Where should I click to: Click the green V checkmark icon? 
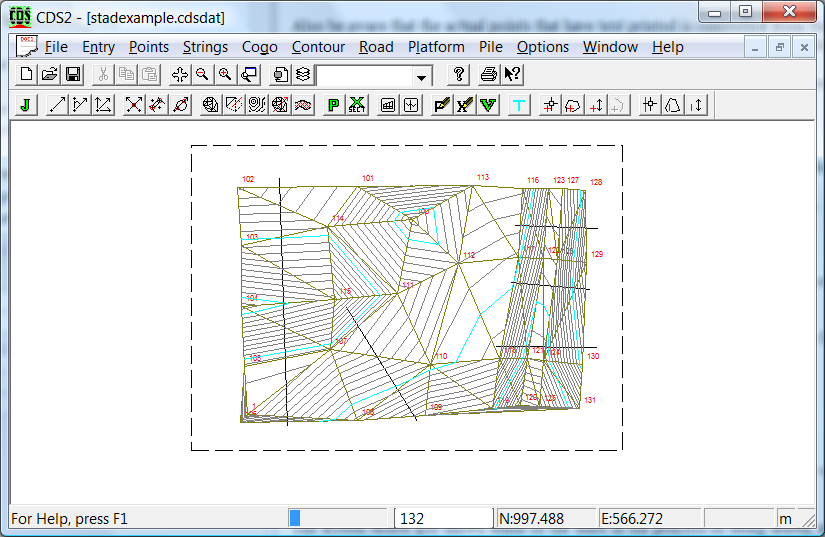[488, 105]
